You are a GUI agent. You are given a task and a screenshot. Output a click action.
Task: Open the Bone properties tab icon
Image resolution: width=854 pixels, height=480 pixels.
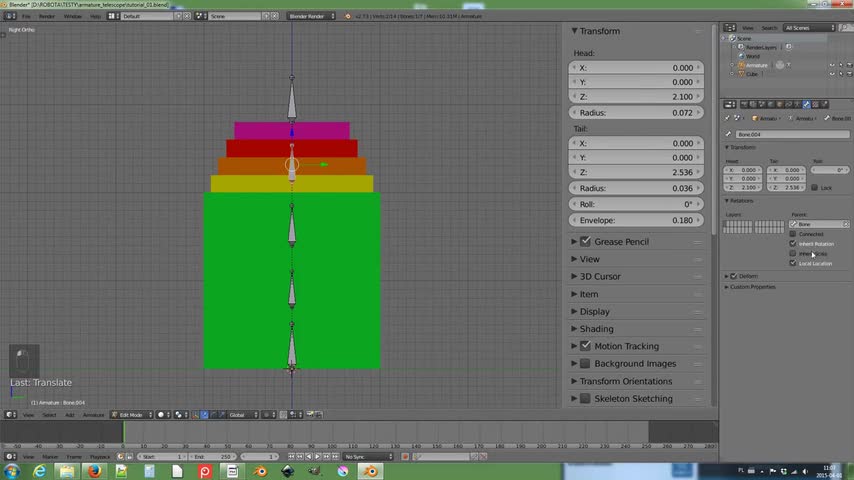pyautogui.click(x=807, y=104)
